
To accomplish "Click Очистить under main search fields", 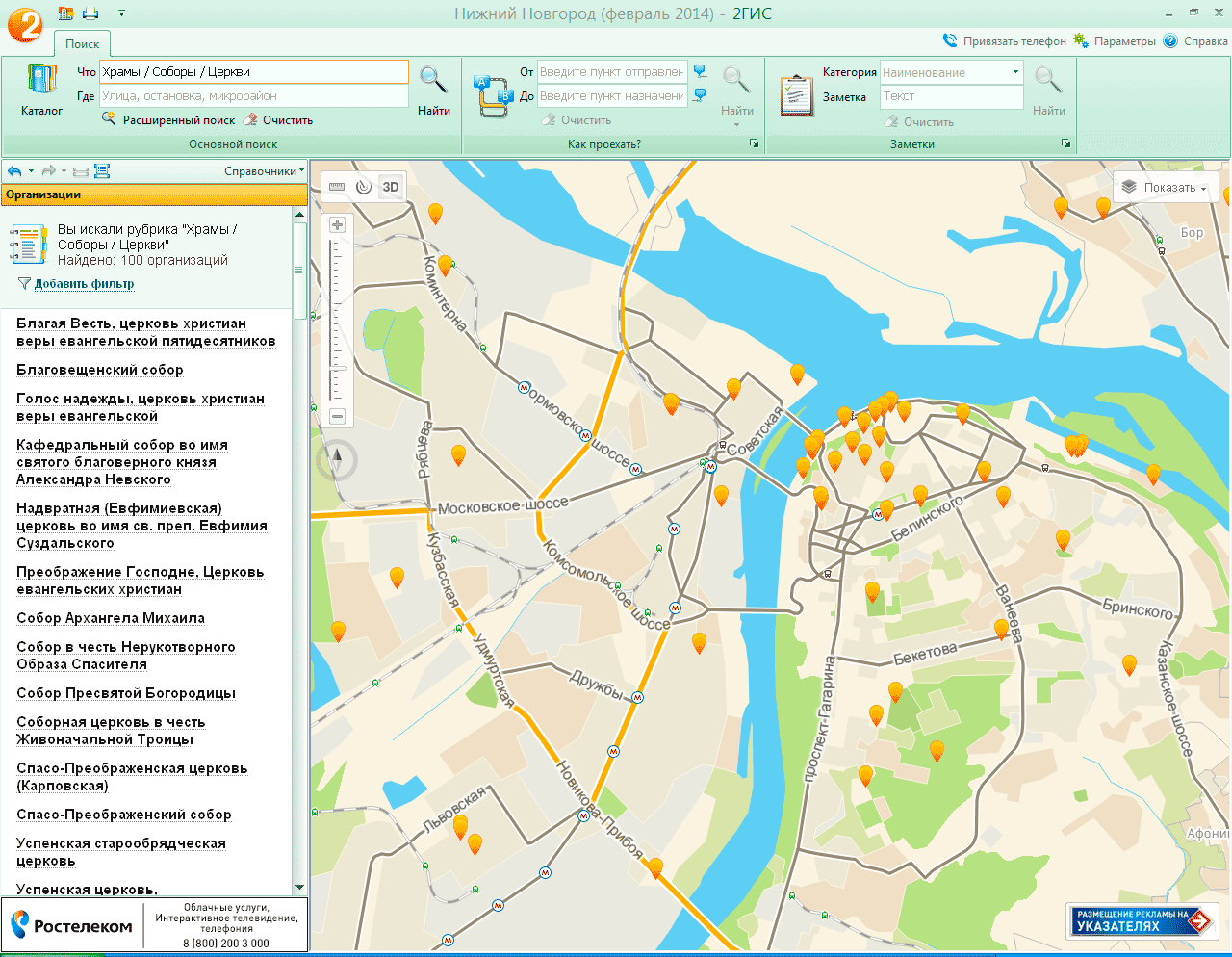I will pyautogui.click(x=278, y=120).
